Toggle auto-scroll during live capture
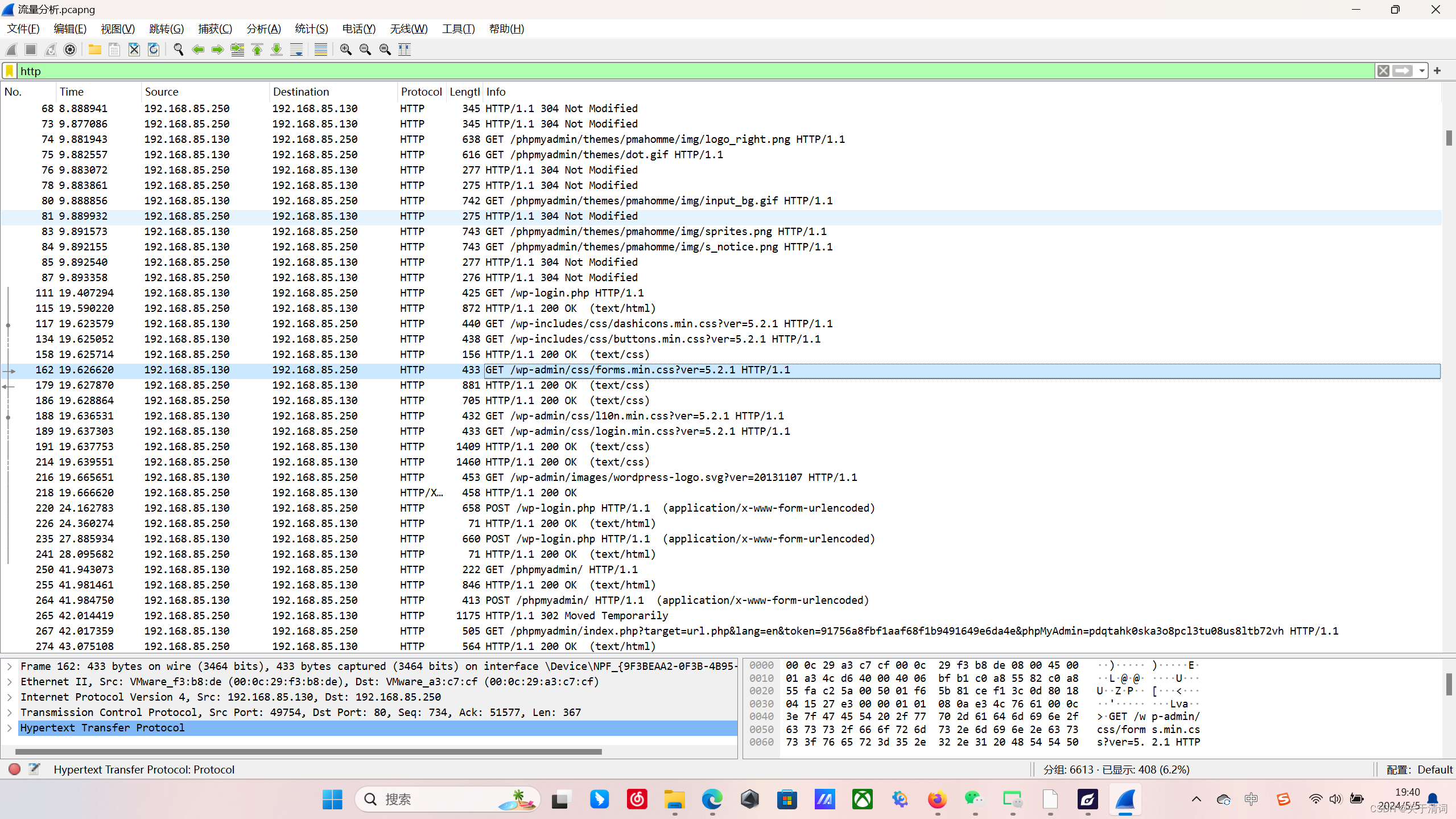 [x=296, y=50]
